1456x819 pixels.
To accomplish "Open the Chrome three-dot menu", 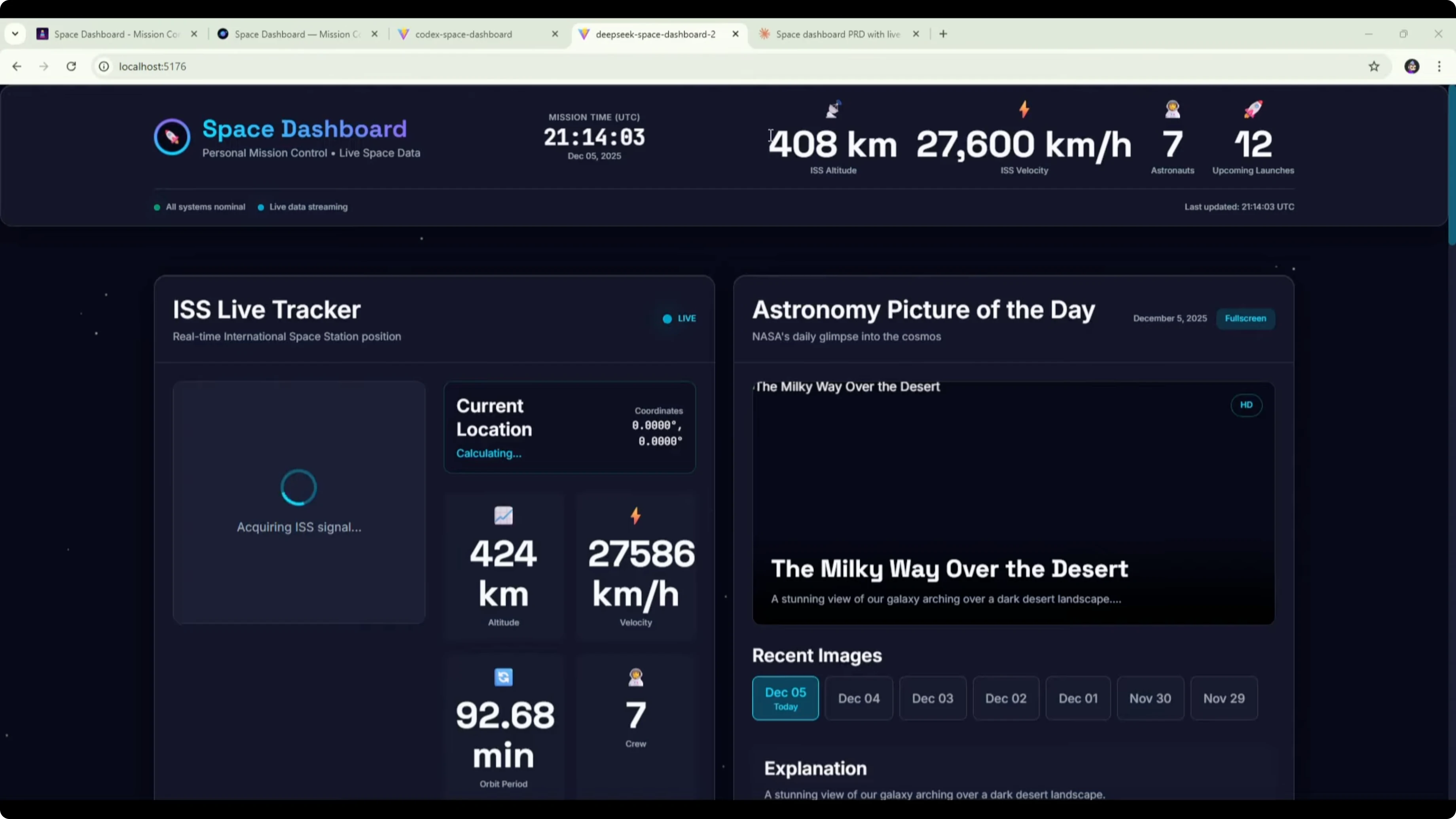I will pyautogui.click(x=1439, y=67).
